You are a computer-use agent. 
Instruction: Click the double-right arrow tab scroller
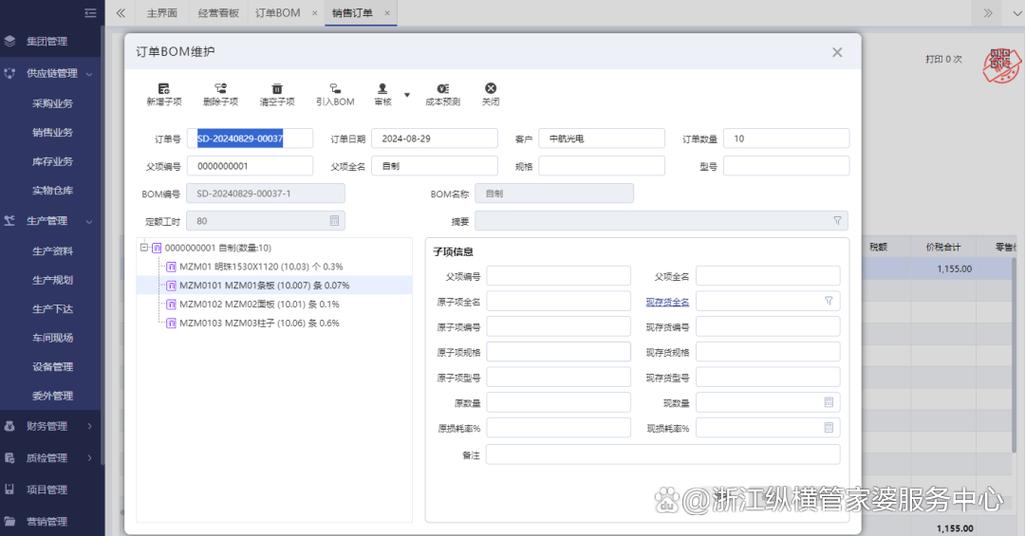coord(987,12)
